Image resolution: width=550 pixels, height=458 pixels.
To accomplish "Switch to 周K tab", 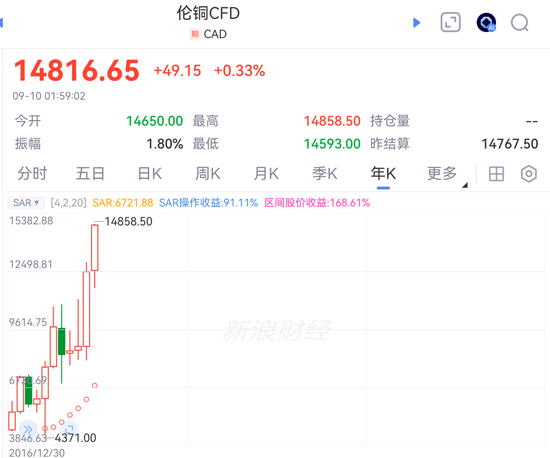I will coord(208,174).
